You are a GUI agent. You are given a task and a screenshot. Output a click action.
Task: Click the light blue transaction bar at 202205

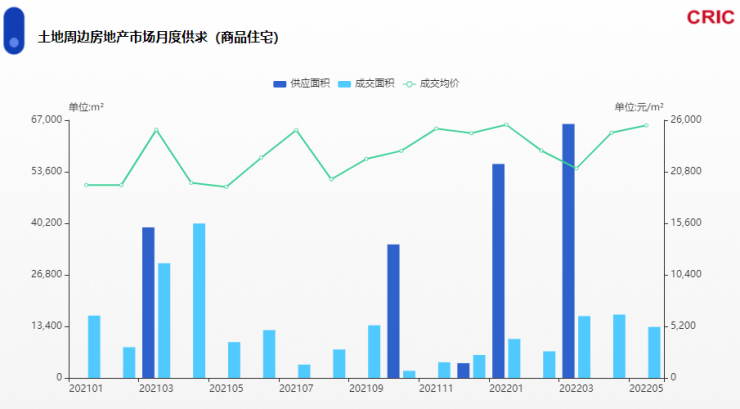coord(654,352)
